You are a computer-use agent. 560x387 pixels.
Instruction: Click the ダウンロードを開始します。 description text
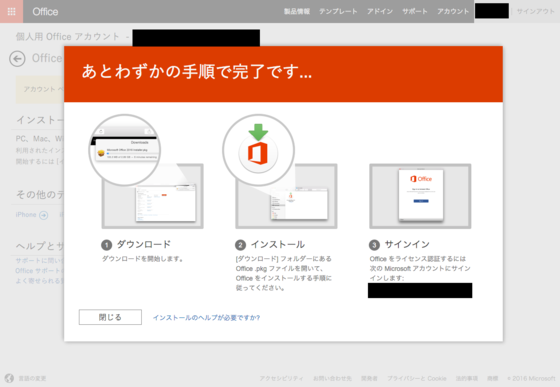click(142, 259)
